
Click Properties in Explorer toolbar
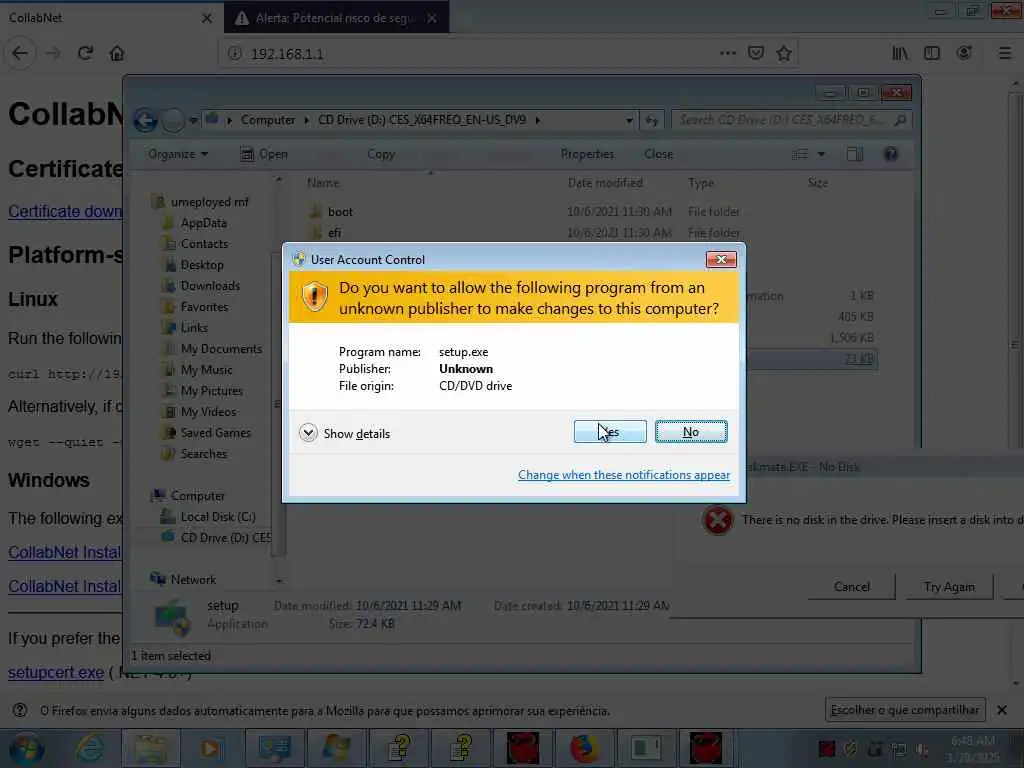click(587, 154)
